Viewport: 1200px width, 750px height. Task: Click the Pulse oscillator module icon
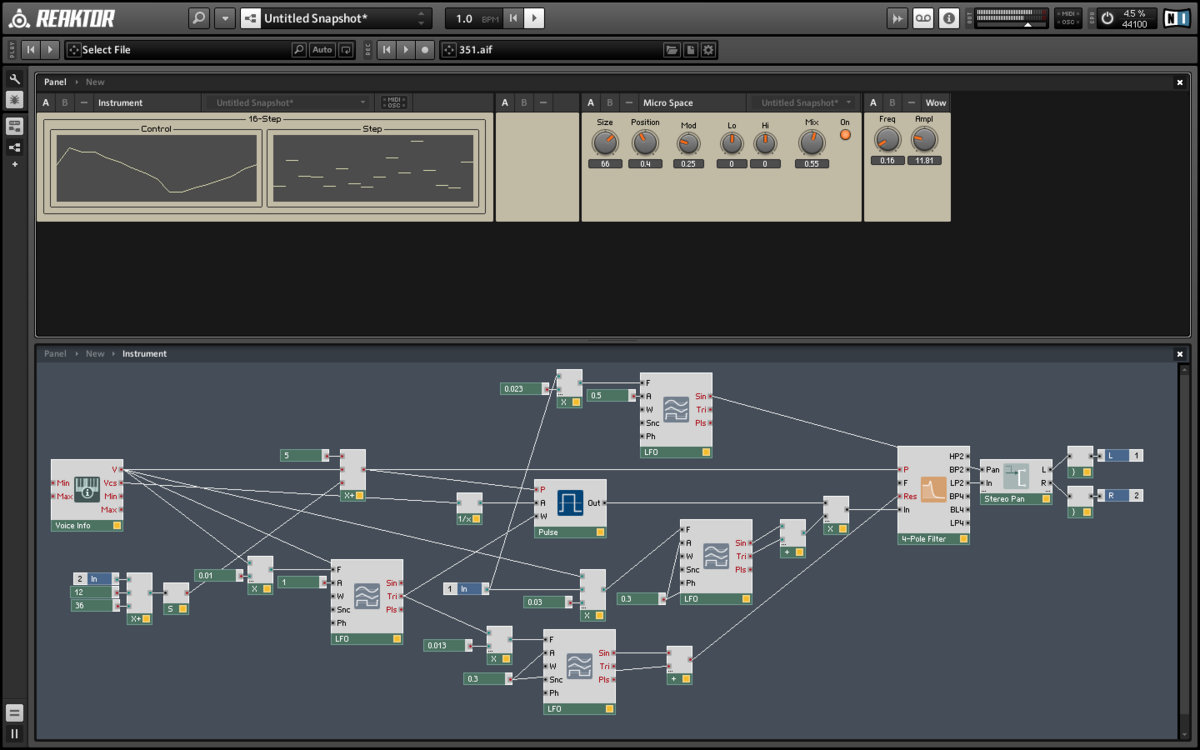(x=570, y=502)
